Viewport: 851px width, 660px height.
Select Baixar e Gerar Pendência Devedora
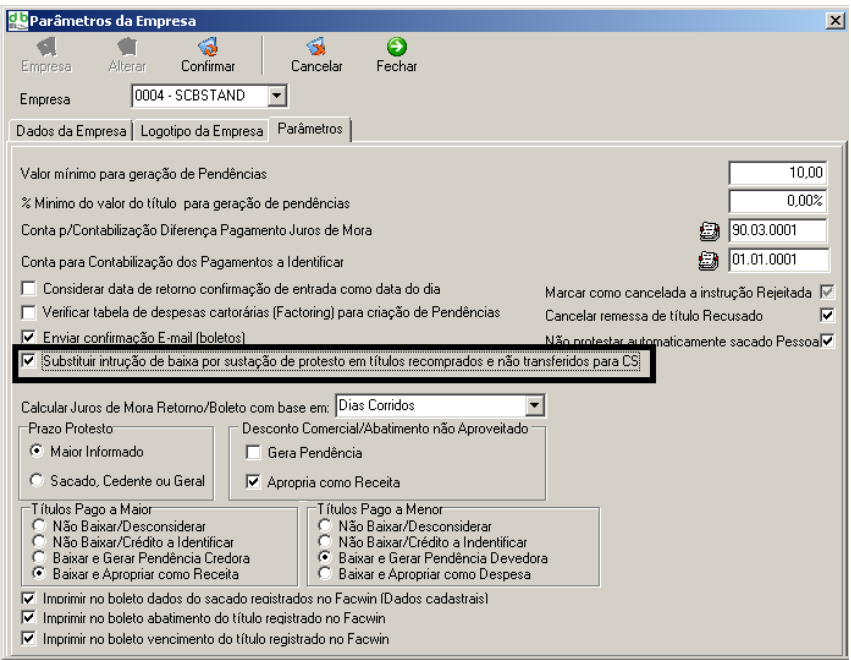pyautogui.click(x=325, y=557)
